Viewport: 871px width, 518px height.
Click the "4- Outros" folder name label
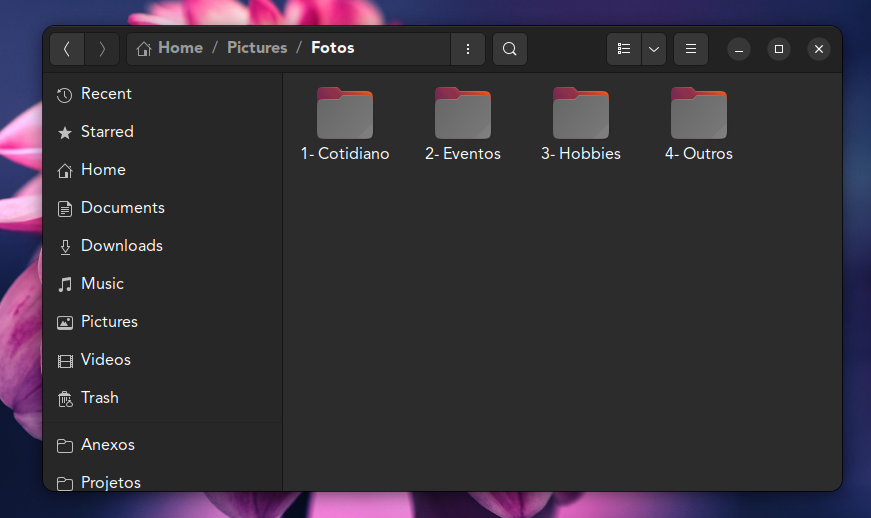click(x=699, y=154)
